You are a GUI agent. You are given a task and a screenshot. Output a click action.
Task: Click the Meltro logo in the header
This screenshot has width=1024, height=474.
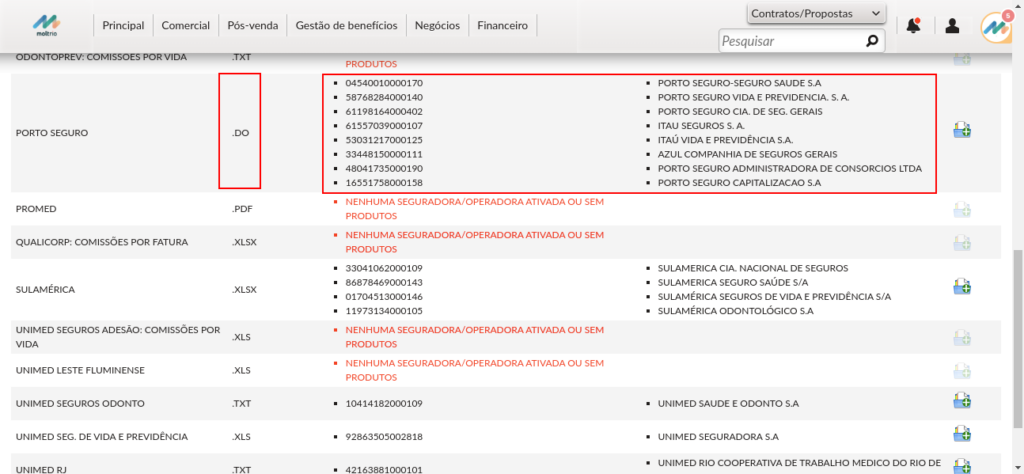tap(46, 25)
